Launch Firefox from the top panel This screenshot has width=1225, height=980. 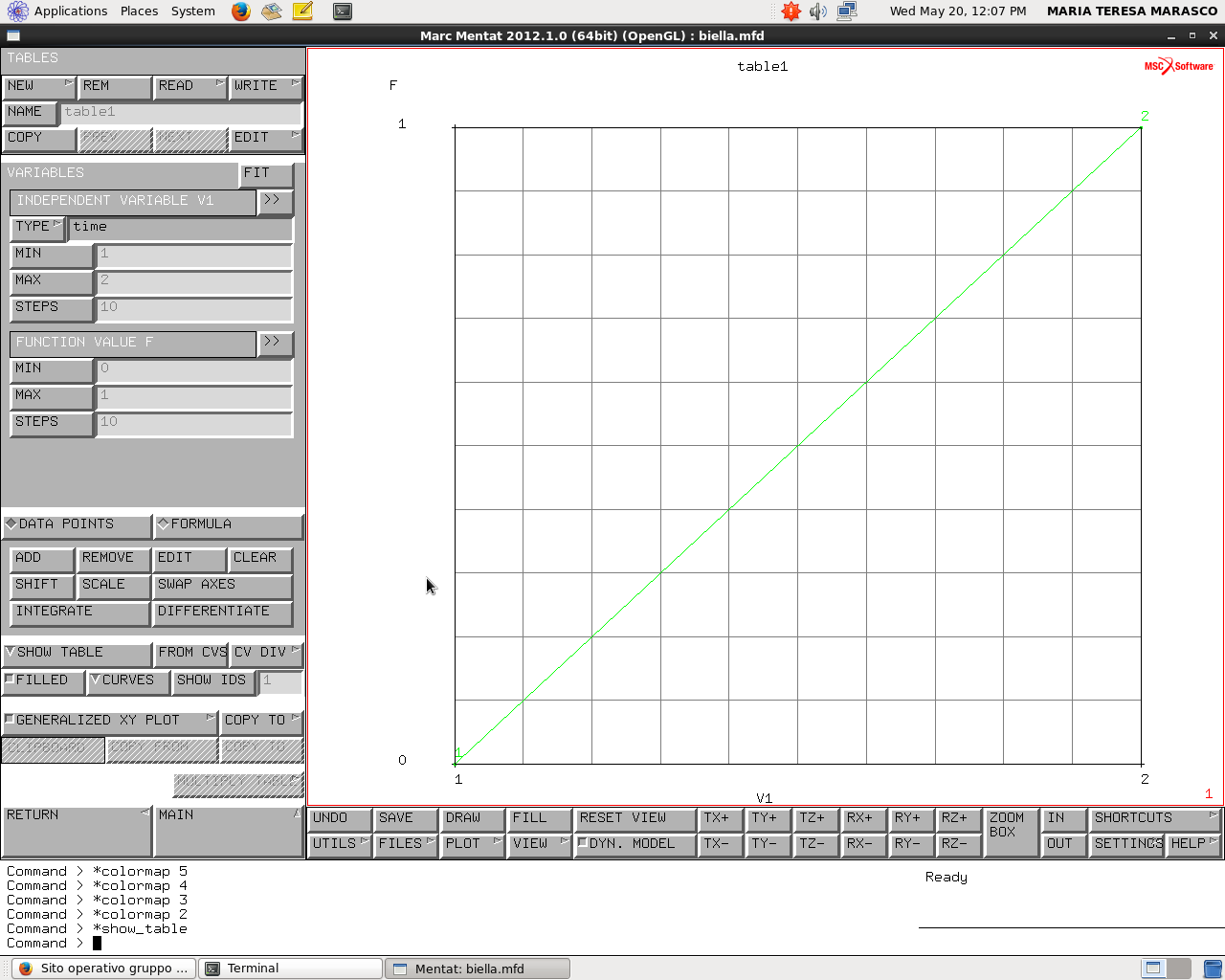[241, 11]
